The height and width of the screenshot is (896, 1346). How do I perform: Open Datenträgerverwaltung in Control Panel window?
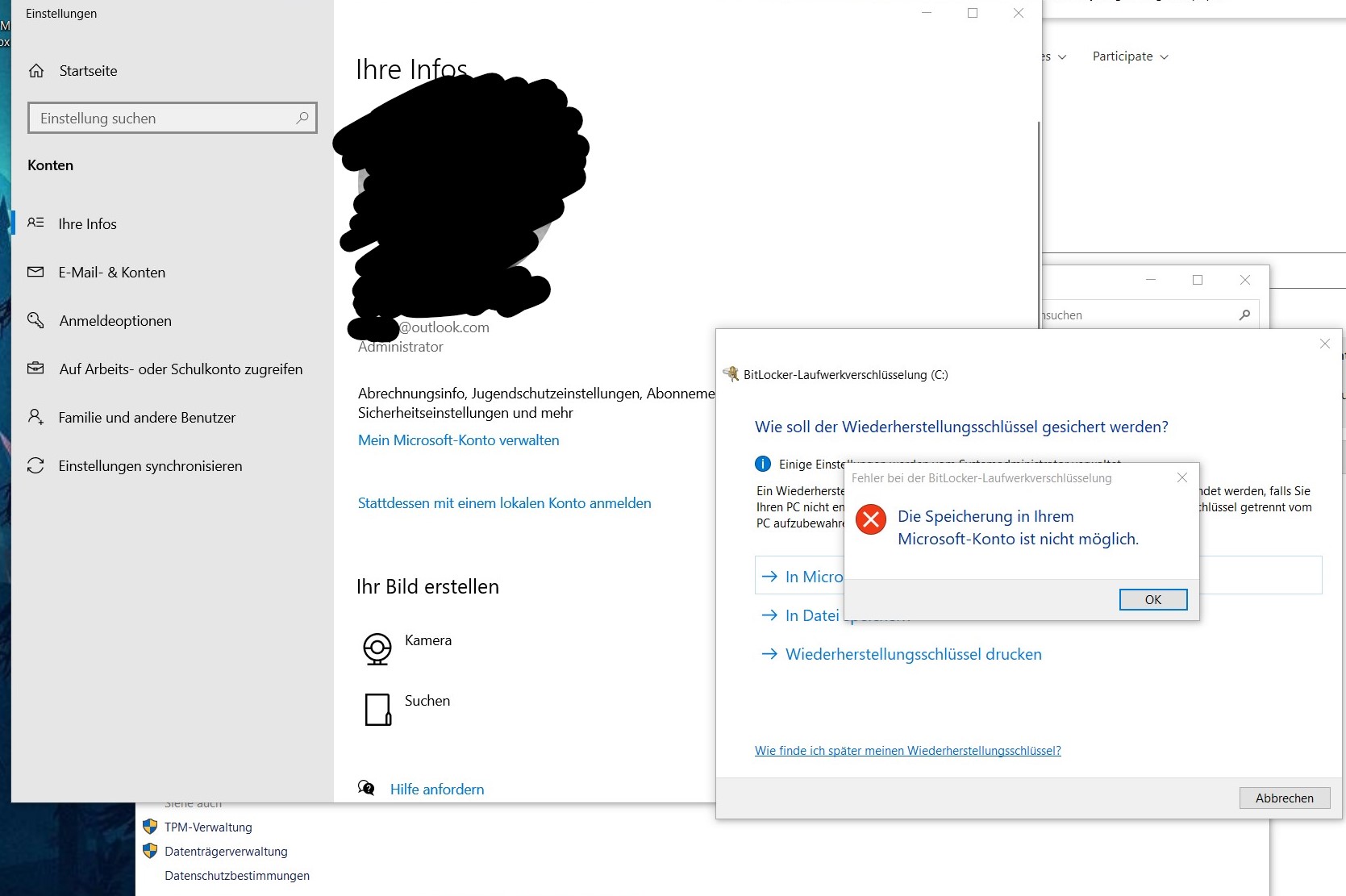(x=226, y=852)
